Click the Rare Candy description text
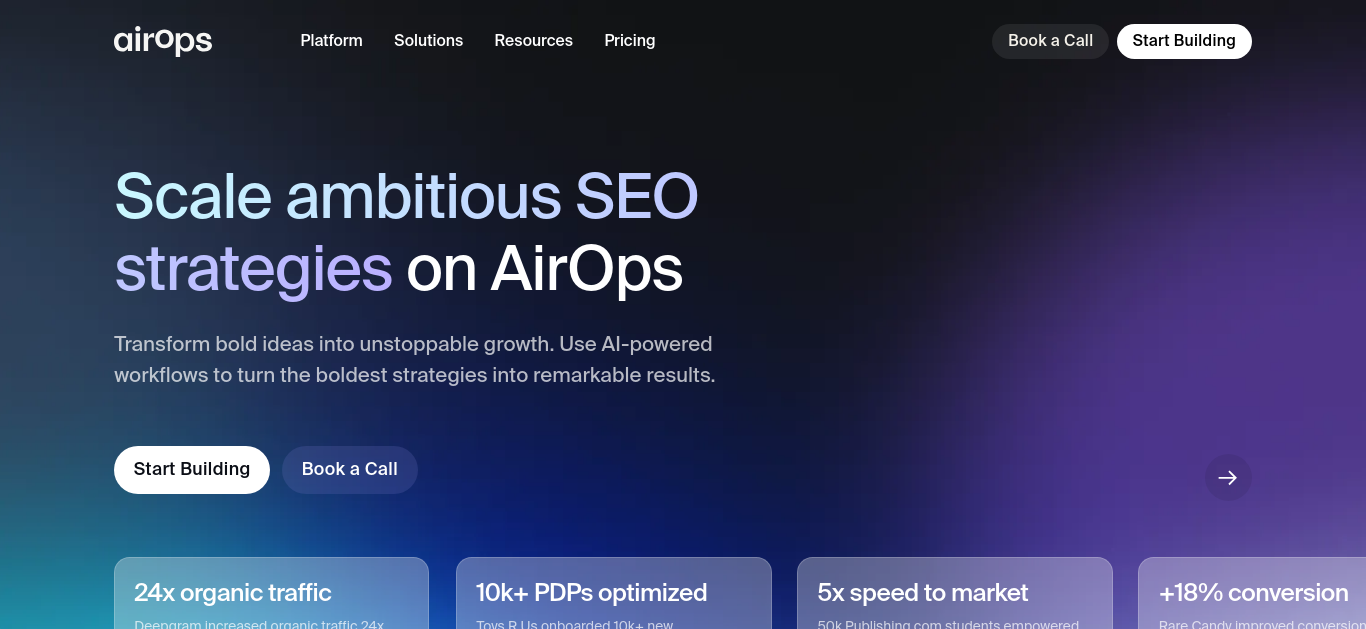 tap(1262, 624)
